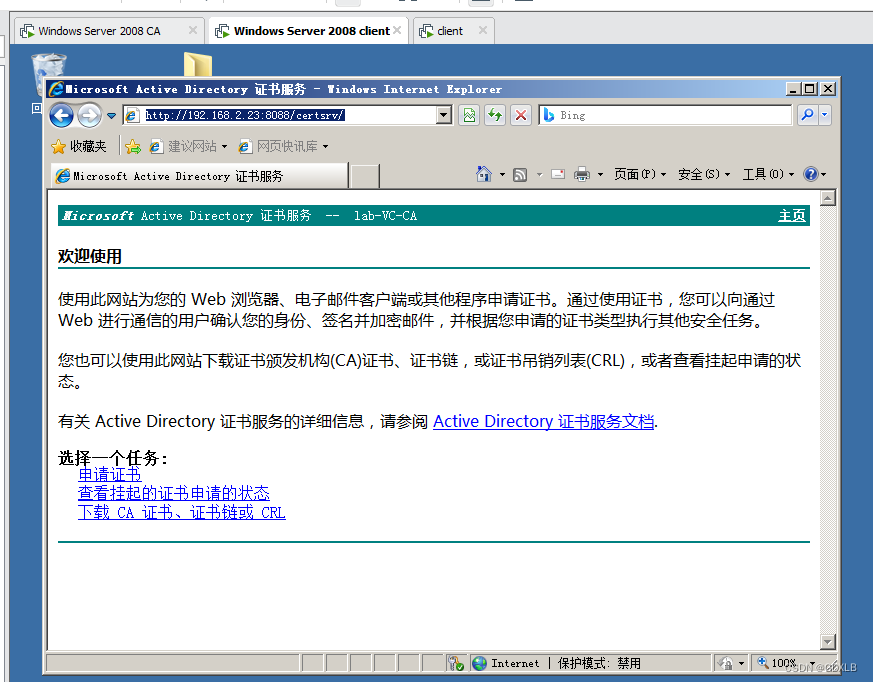Image resolution: width=873 pixels, height=682 pixels.
Task: Click the red Stop loading button
Action: [521, 115]
